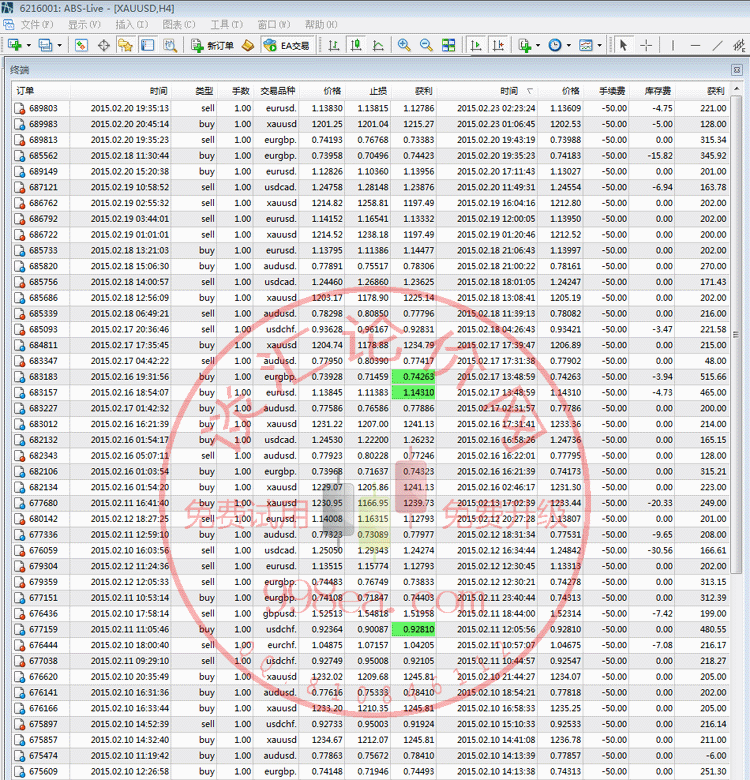Select the draw vertical line tool
The width and height of the screenshot is (750, 780).
(674, 45)
